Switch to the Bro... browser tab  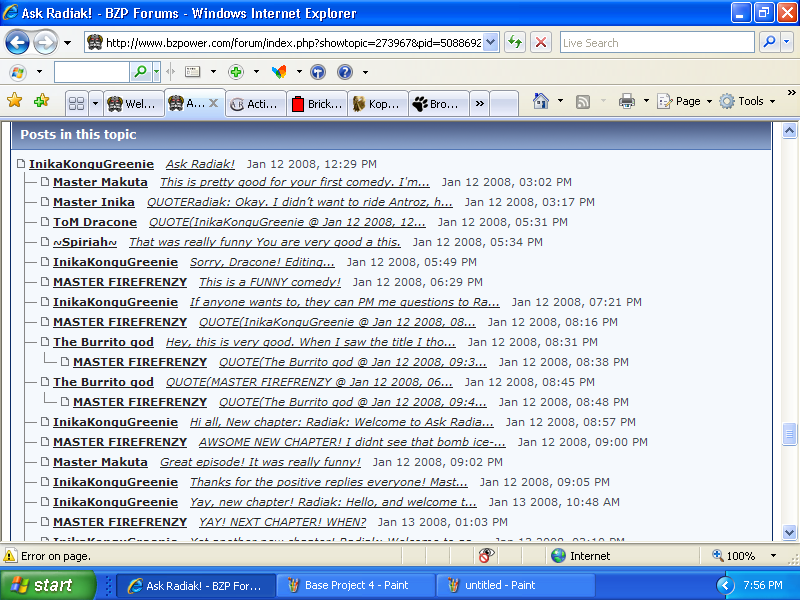coord(439,104)
